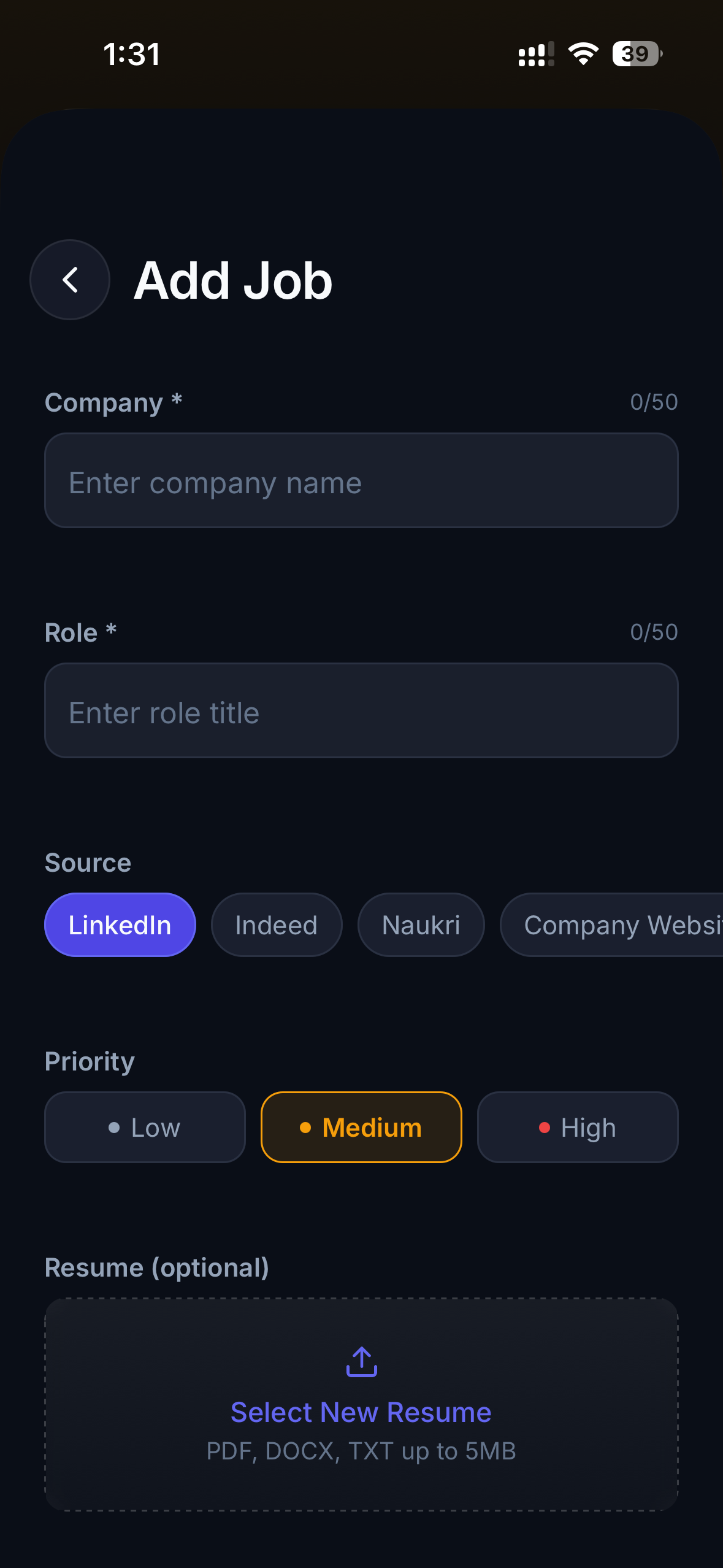Click Select New Resume link
Image resolution: width=723 pixels, height=1568 pixels.
[x=361, y=1412]
